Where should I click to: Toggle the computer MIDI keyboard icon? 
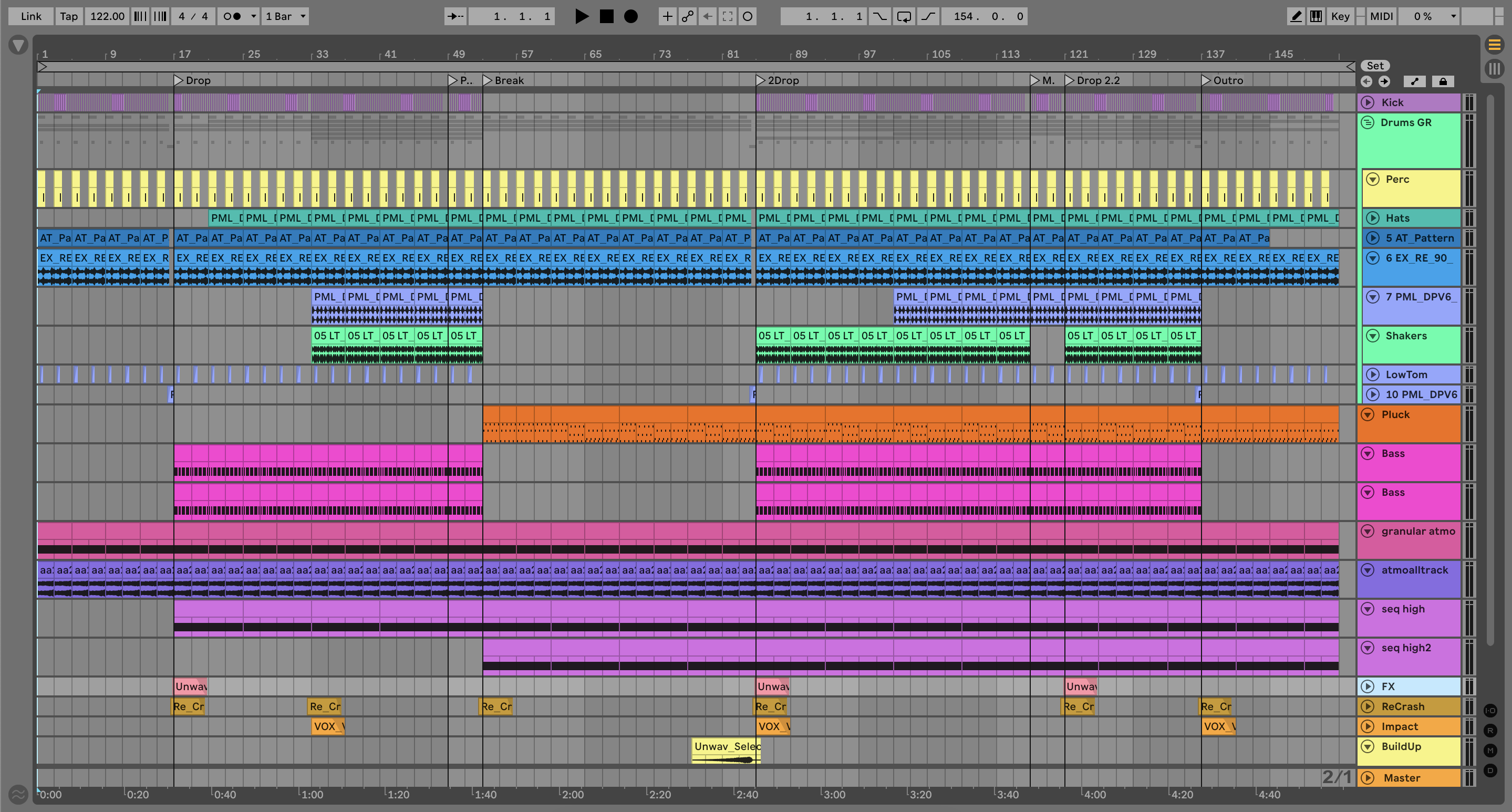tap(1316, 16)
